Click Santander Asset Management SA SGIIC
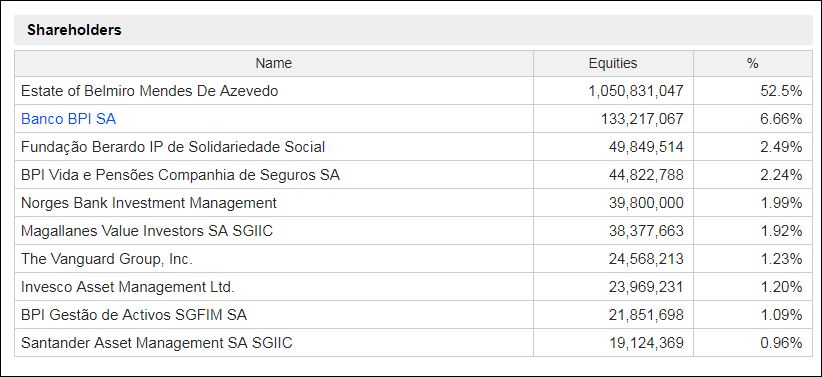This screenshot has height=377, width=822. pyautogui.click(x=157, y=343)
